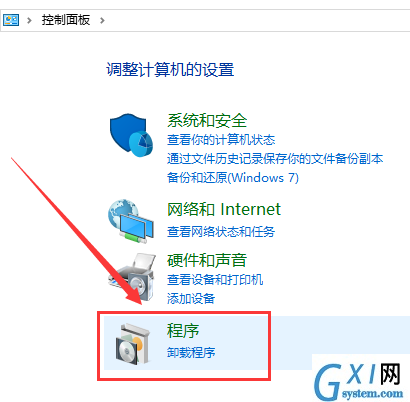Expand chevron before 控制面板 breadcrumb
This screenshot has width=410, height=402.
[29, 21]
